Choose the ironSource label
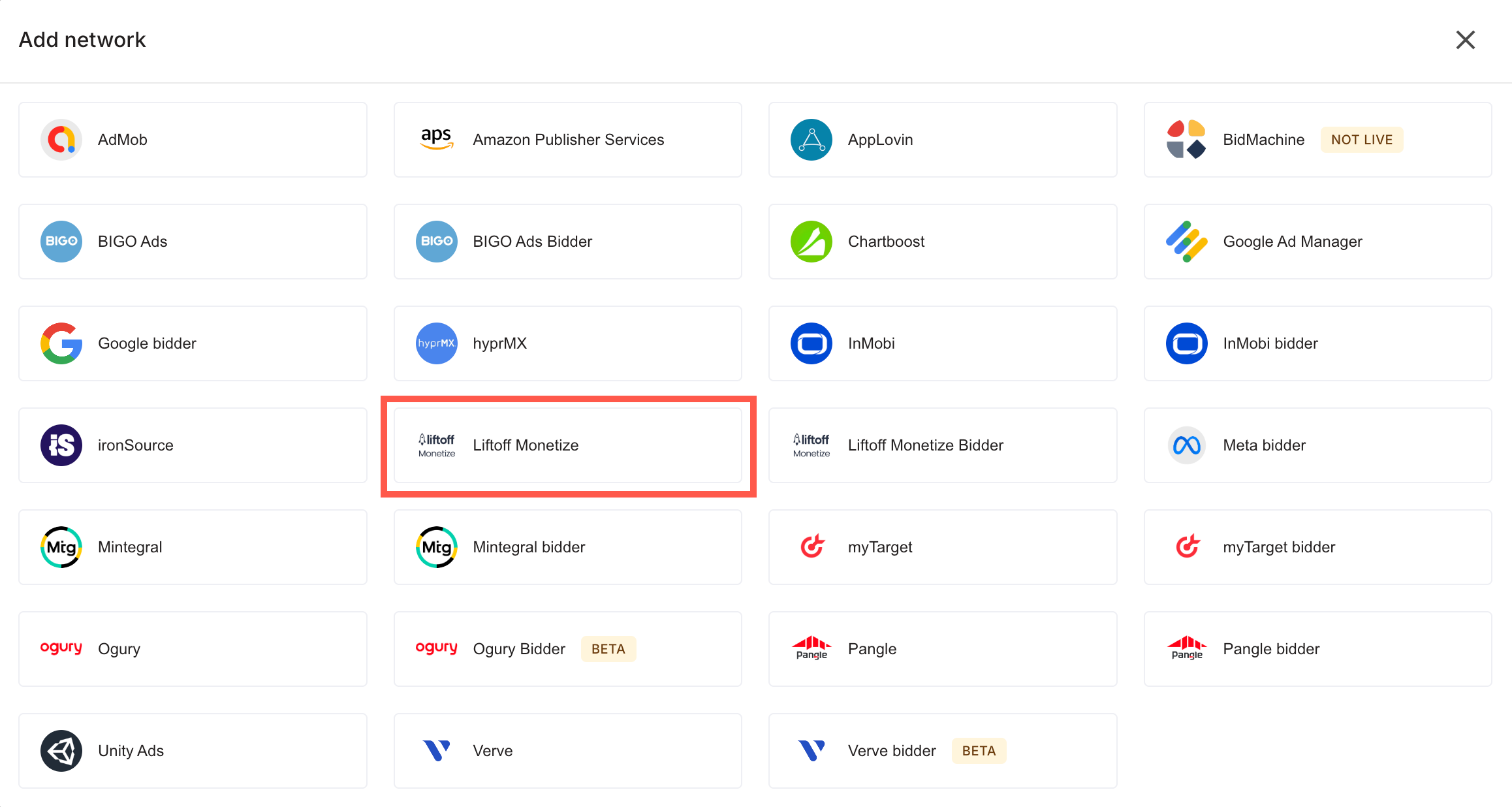1512x807 pixels. (136, 445)
